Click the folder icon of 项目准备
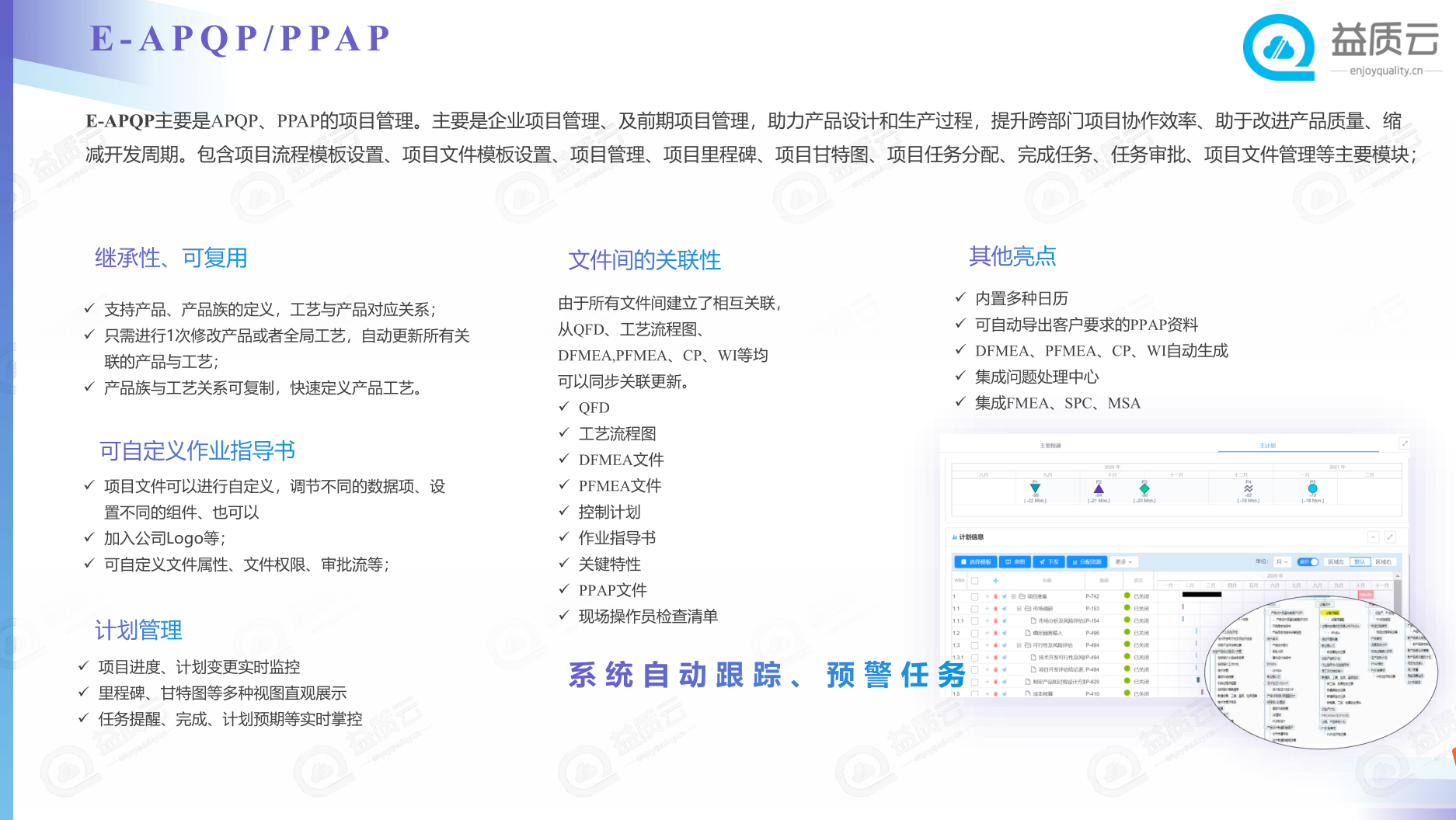Image resolution: width=1456 pixels, height=820 pixels. (x=1022, y=596)
